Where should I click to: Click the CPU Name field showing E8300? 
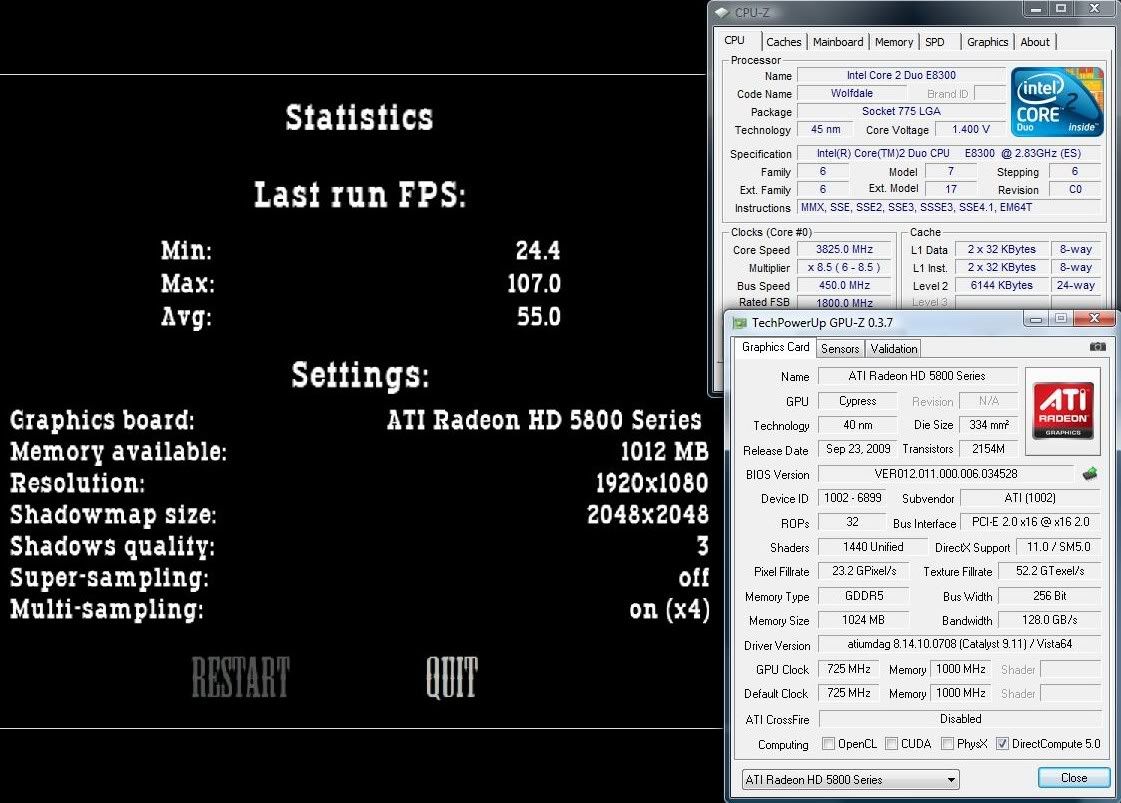[901, 75]
